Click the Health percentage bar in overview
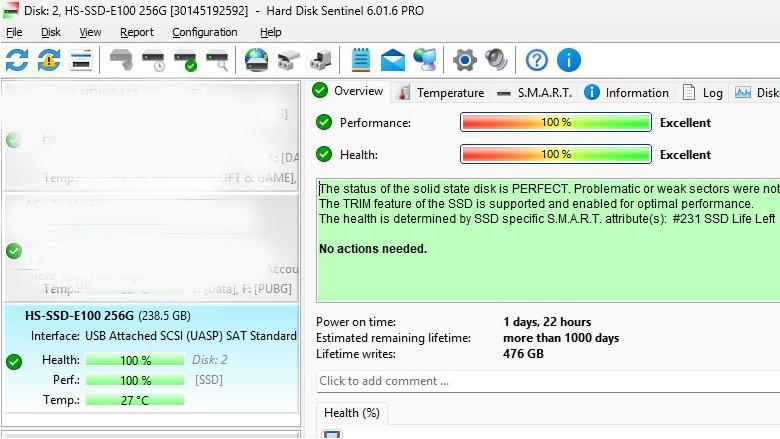The width and height of the screenshot is (780, 439). tap(555, 155)
